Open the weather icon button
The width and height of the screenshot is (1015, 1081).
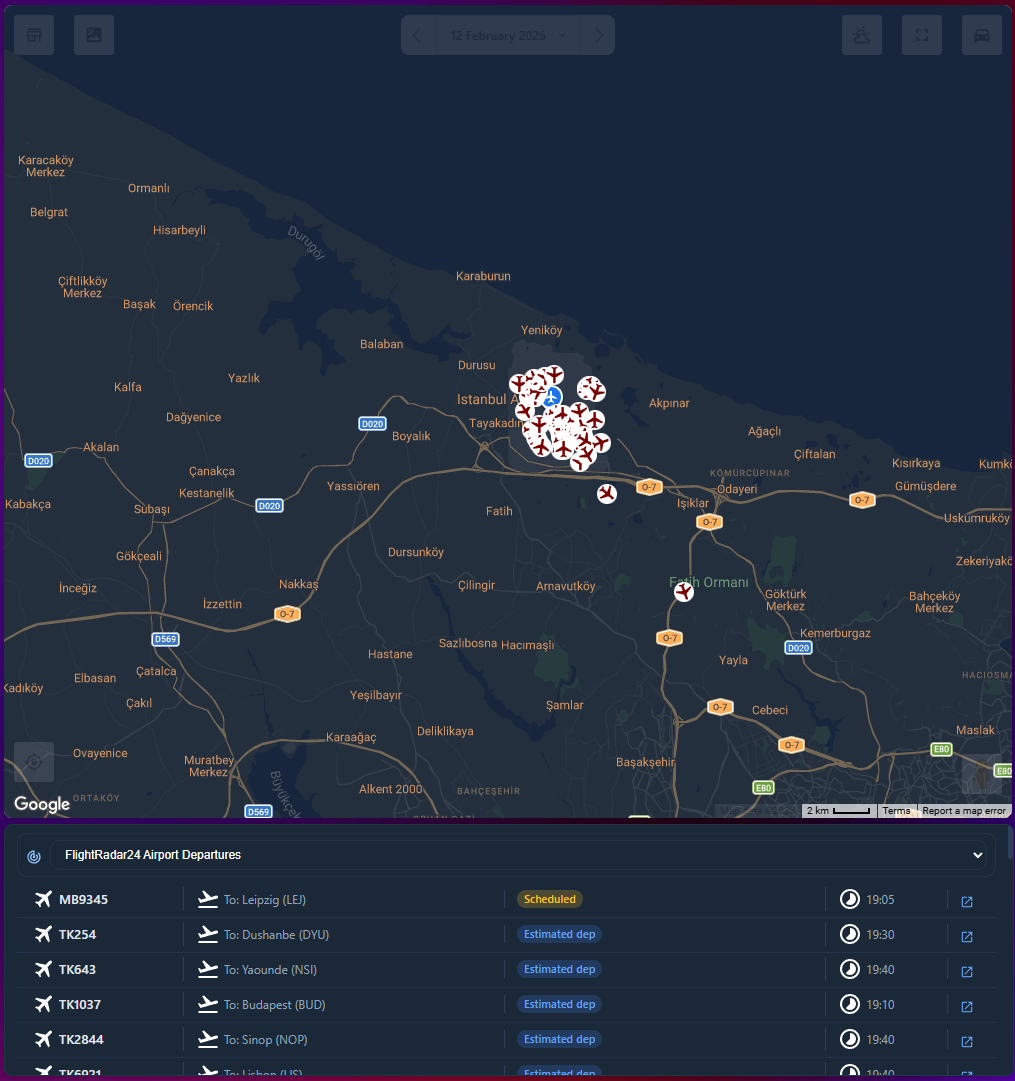862,35
